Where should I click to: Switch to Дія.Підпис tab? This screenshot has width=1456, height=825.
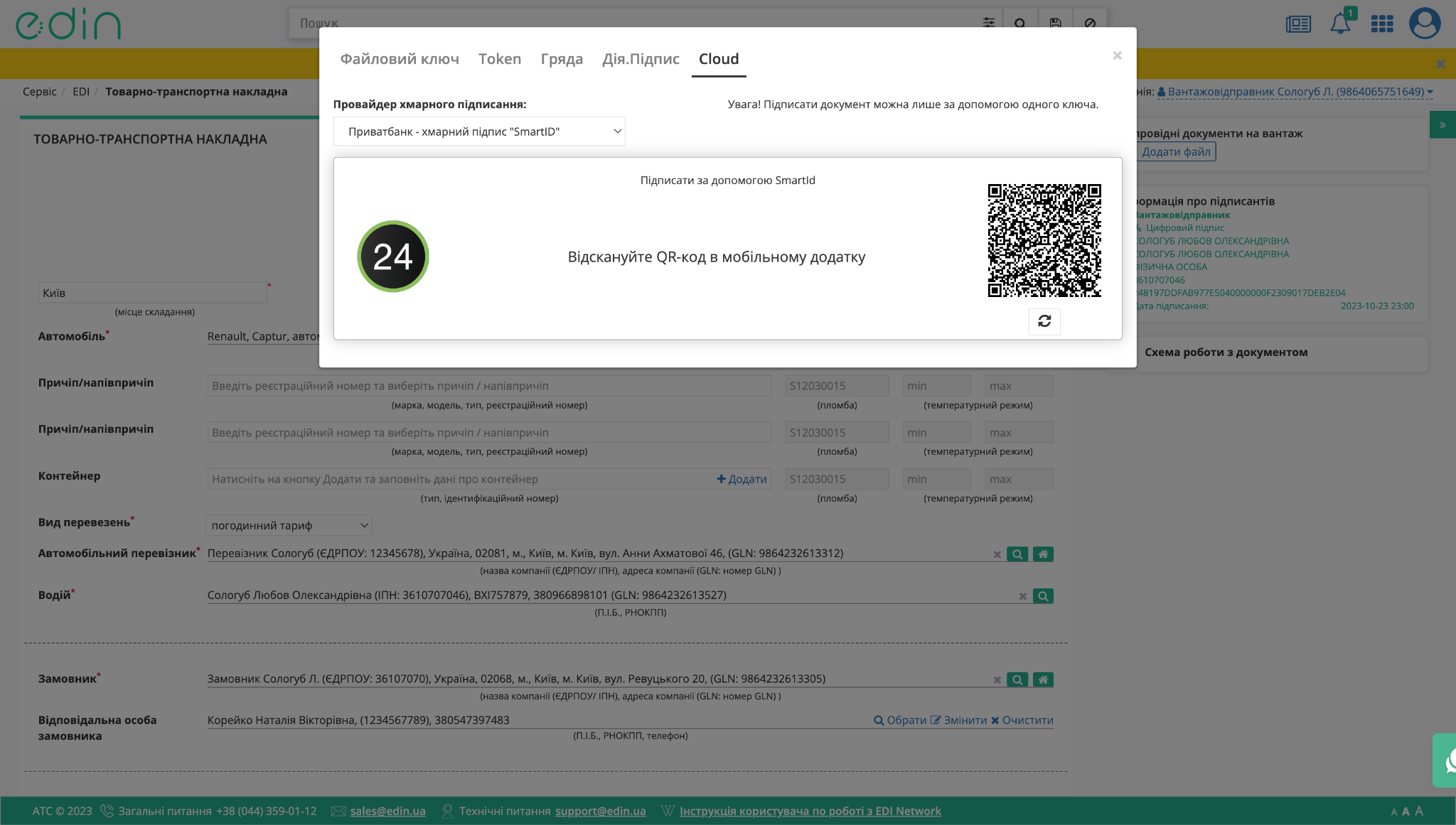641,59
